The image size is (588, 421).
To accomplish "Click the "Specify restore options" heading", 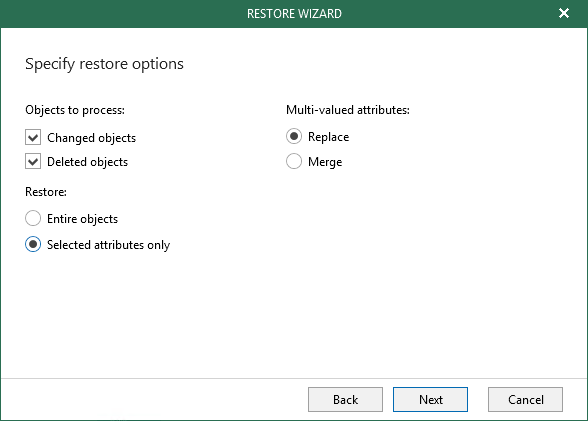I will click(104, 64).
